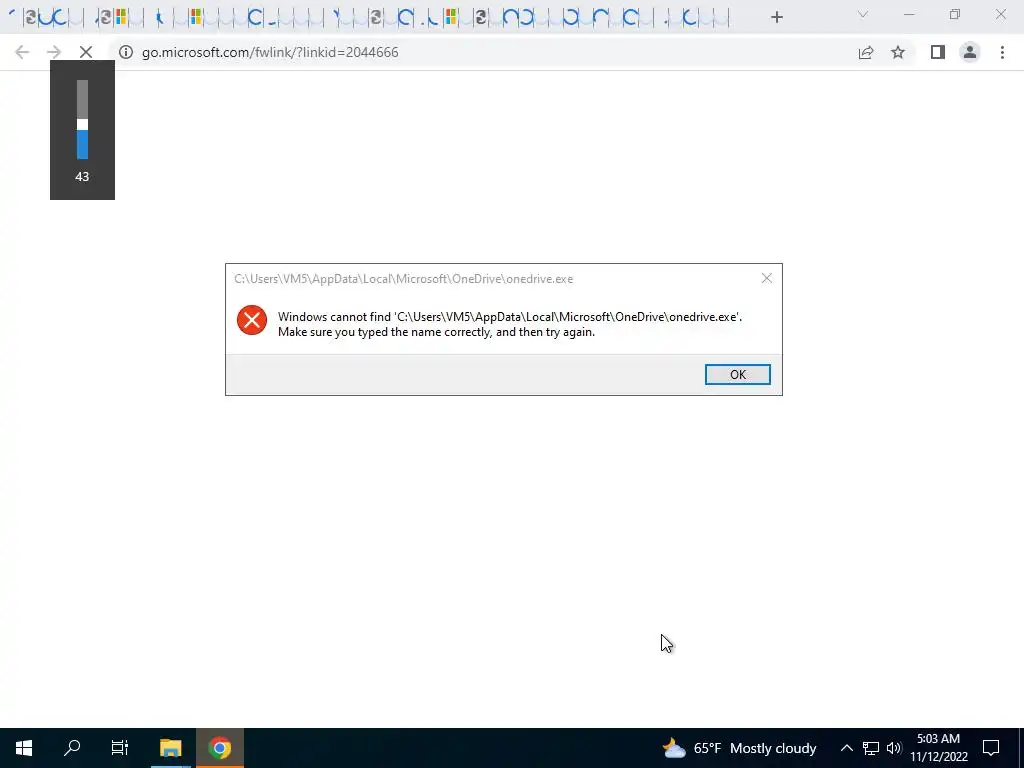1024x768 pixels.
Task: Open File Explorer from the taskbar
Action: click(x=170, y=748)
